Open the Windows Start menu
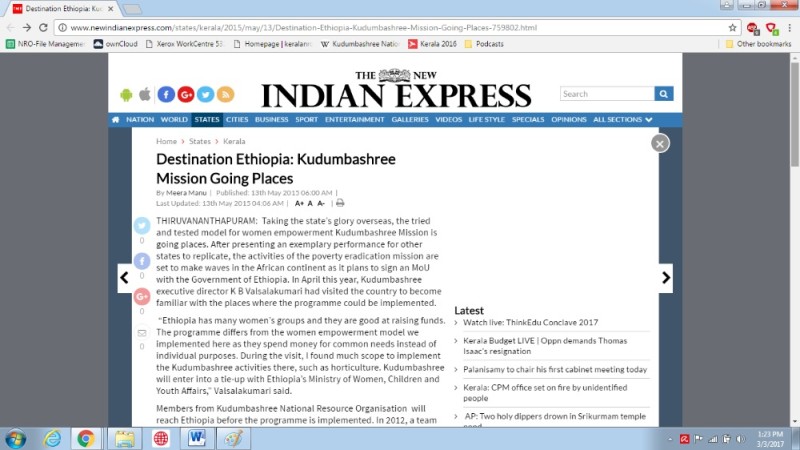Image resolution: width=800 pixels, height=450 pixels. tap(15, 439)
